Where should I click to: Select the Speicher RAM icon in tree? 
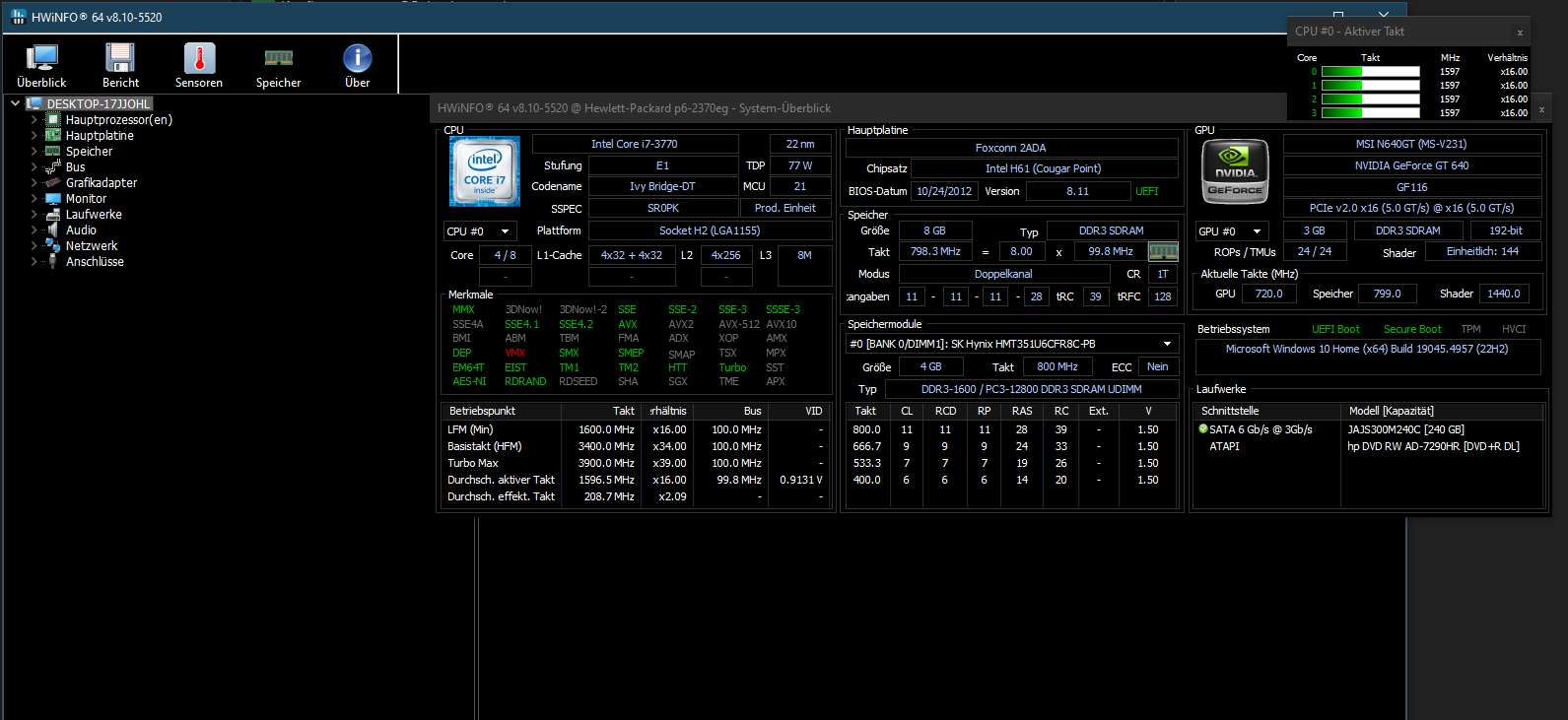(53, 151)
